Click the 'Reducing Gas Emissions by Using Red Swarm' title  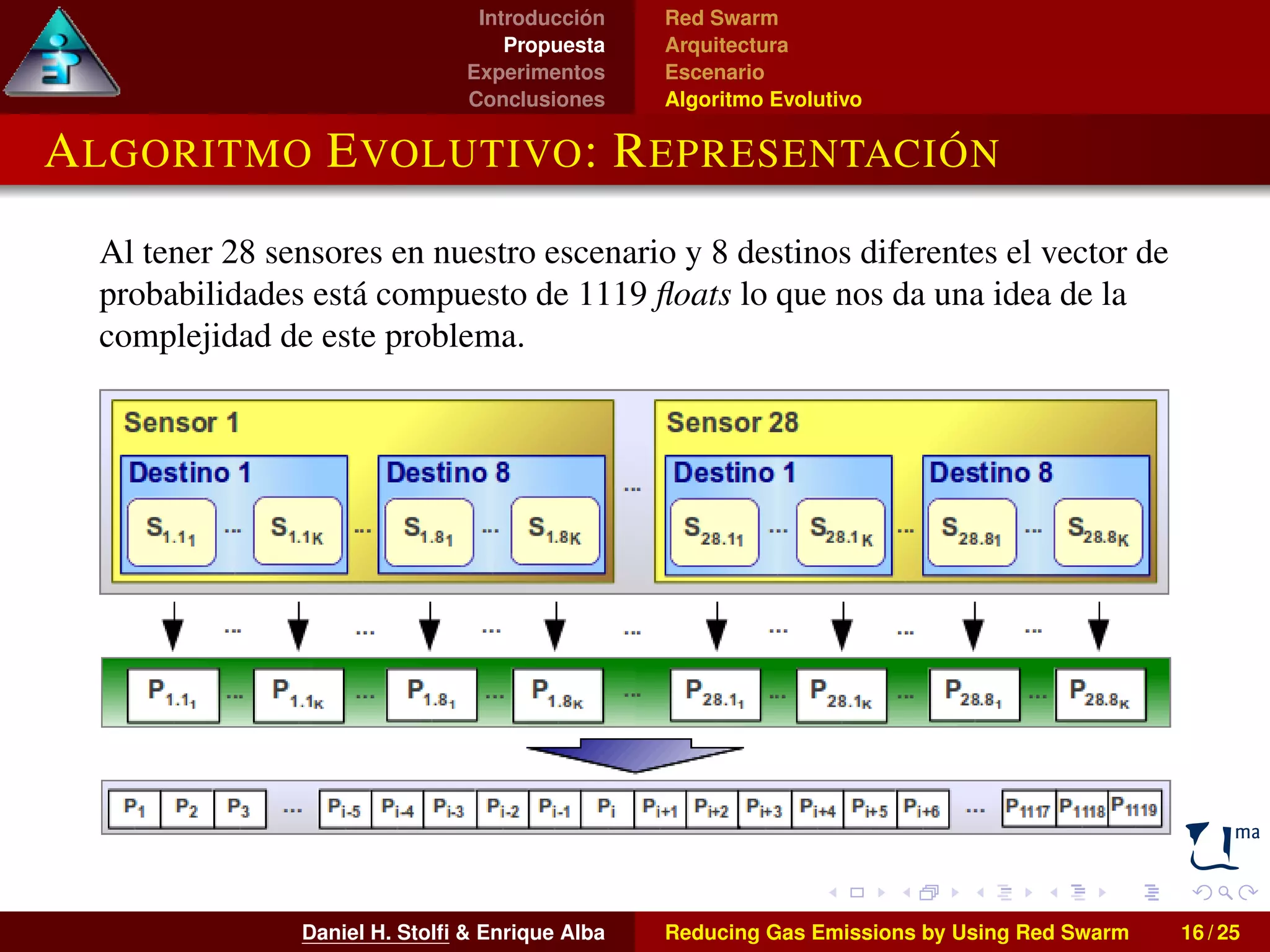pyautogui.click(x=897, y=932)
